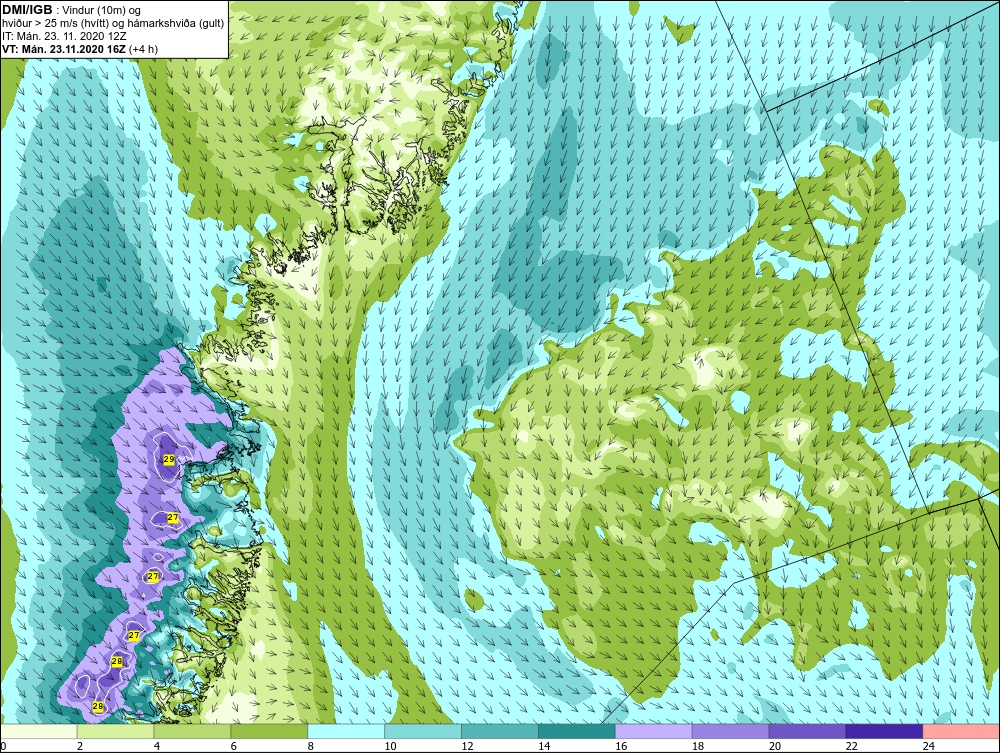Click the legend scale number 20
This screenshot has height=753, width=1000.
coord(774,746)
